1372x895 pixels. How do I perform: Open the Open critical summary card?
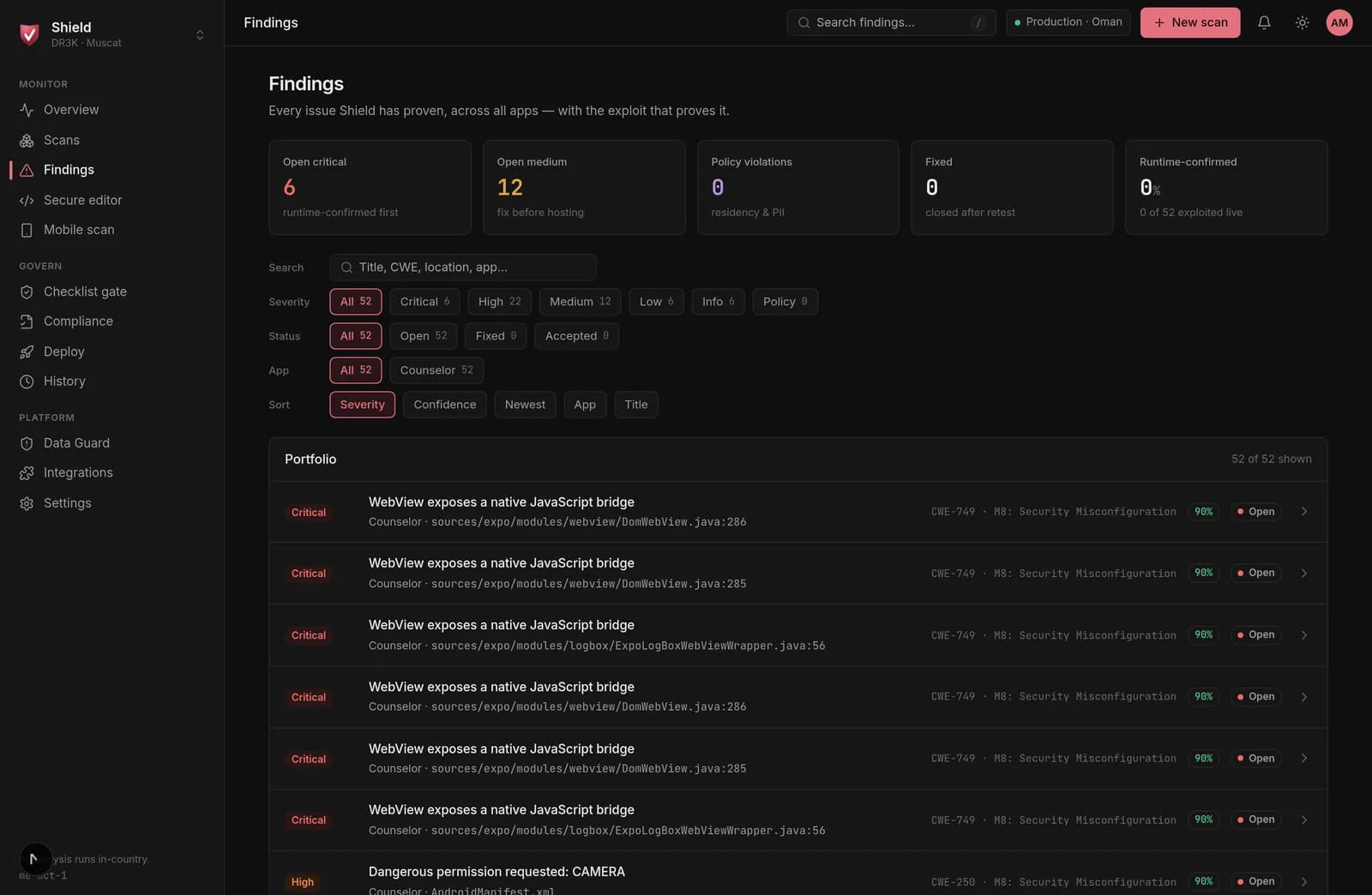tap(370, 188)
